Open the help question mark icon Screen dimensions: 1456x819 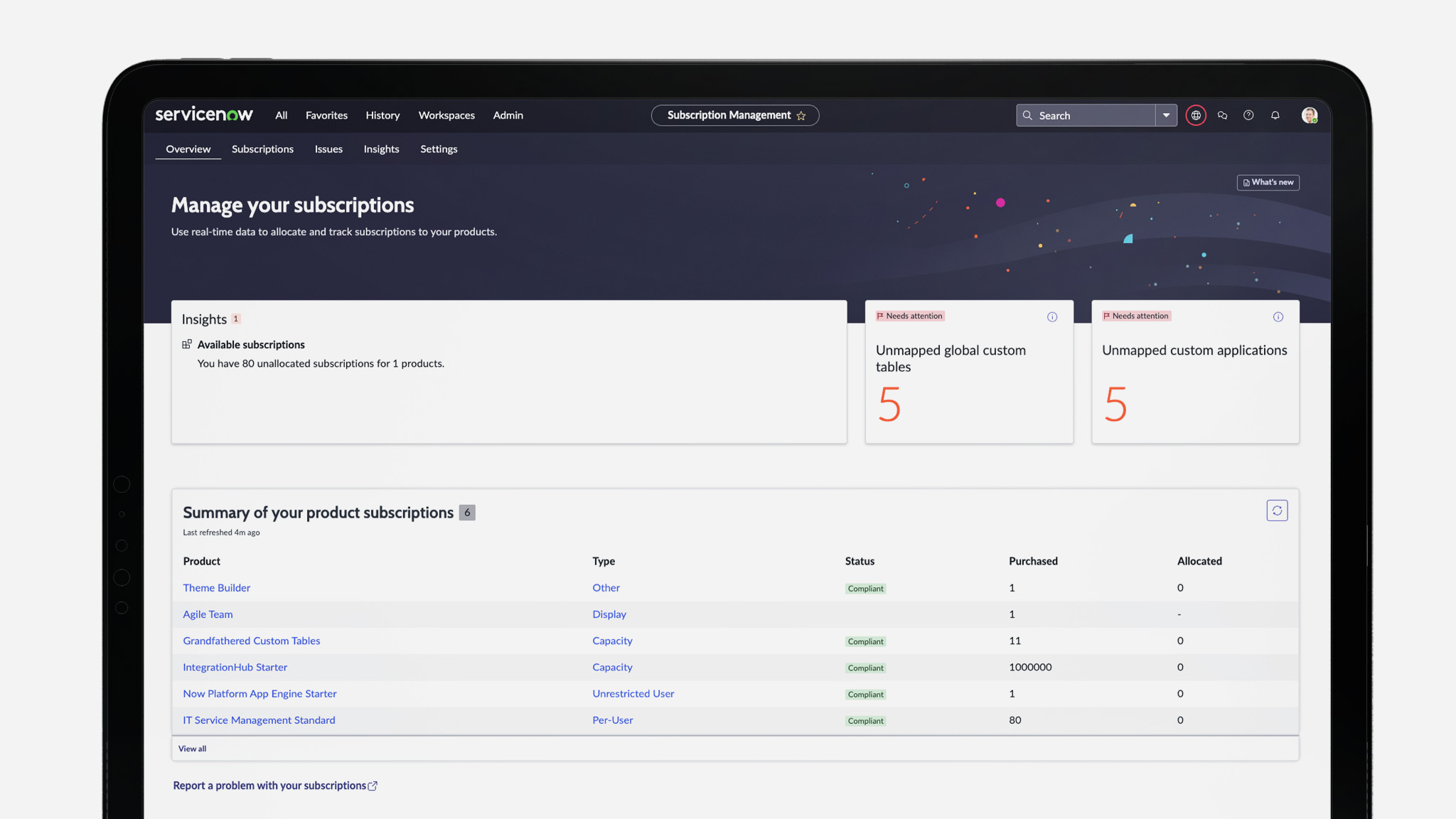pos(1248,115)
